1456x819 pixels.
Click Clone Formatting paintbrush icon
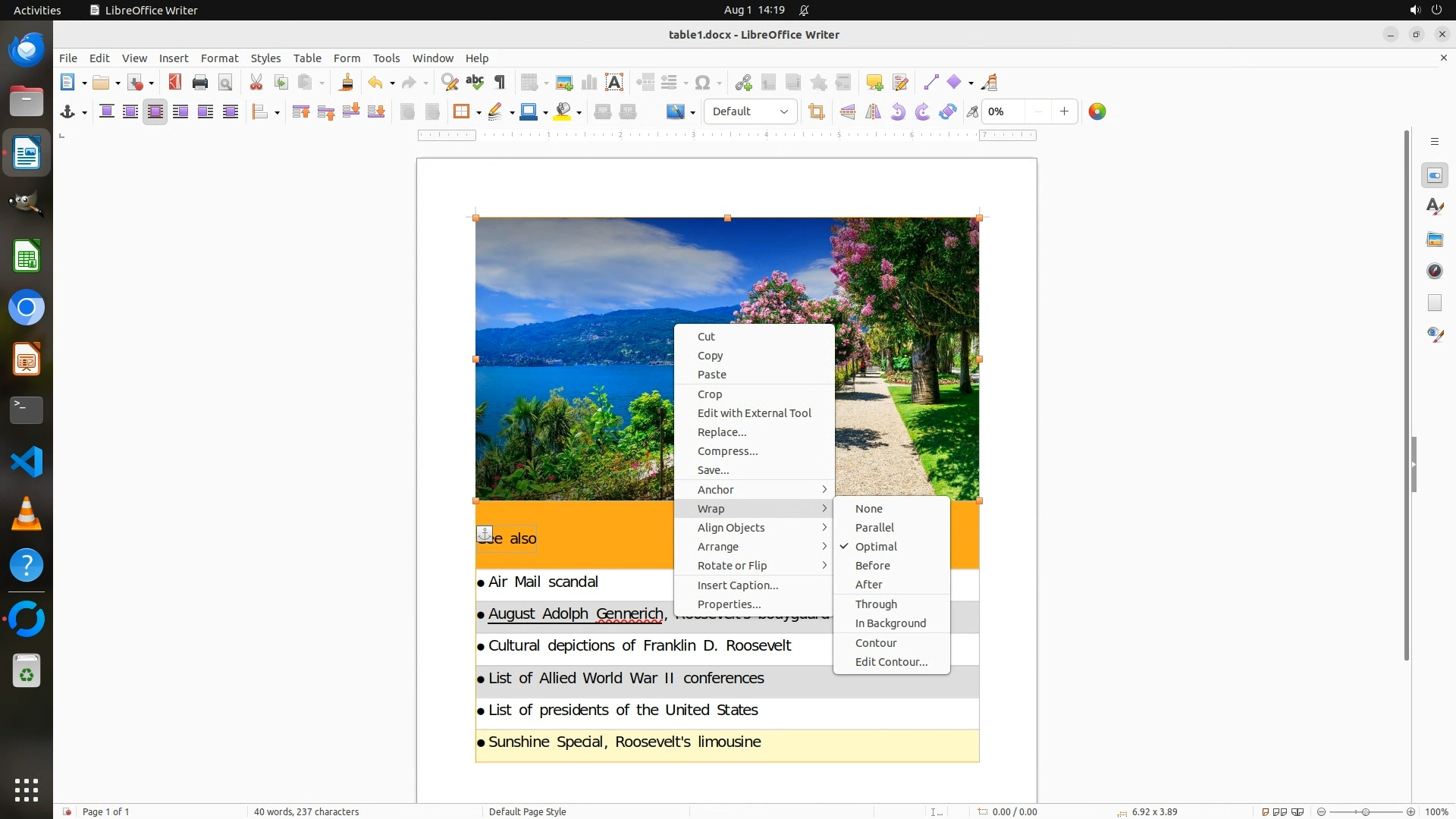click(x=347, y=83)
